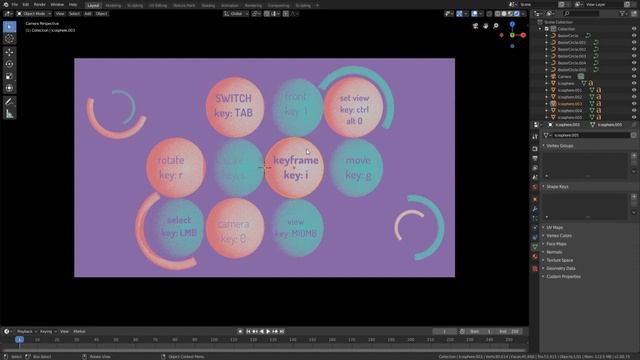Click the Blender logo menu icon

pyautogui.click(x=5, y=4)
